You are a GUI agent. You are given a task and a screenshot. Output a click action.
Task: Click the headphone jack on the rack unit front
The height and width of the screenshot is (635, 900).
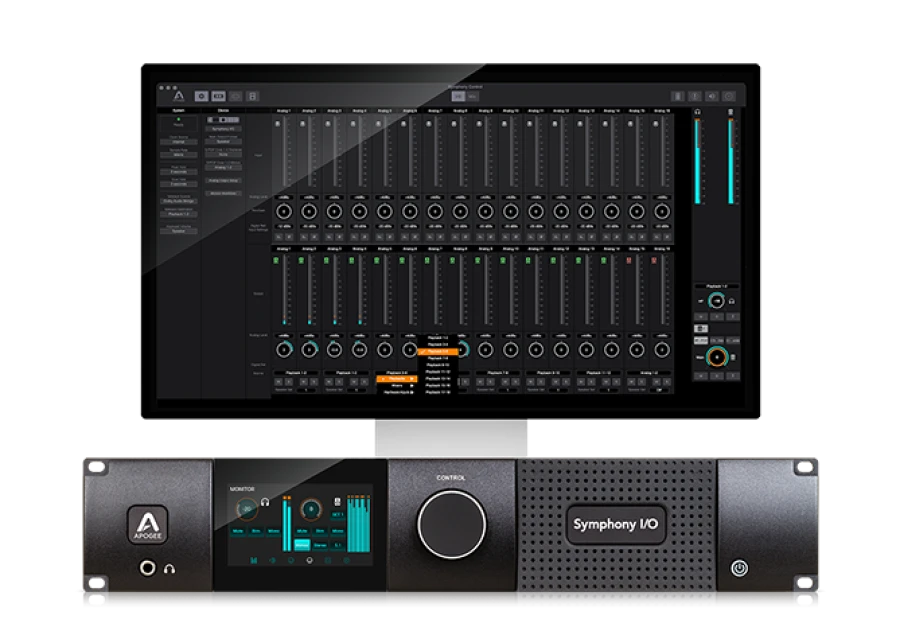pyautogui.click(x=148, y=568)
